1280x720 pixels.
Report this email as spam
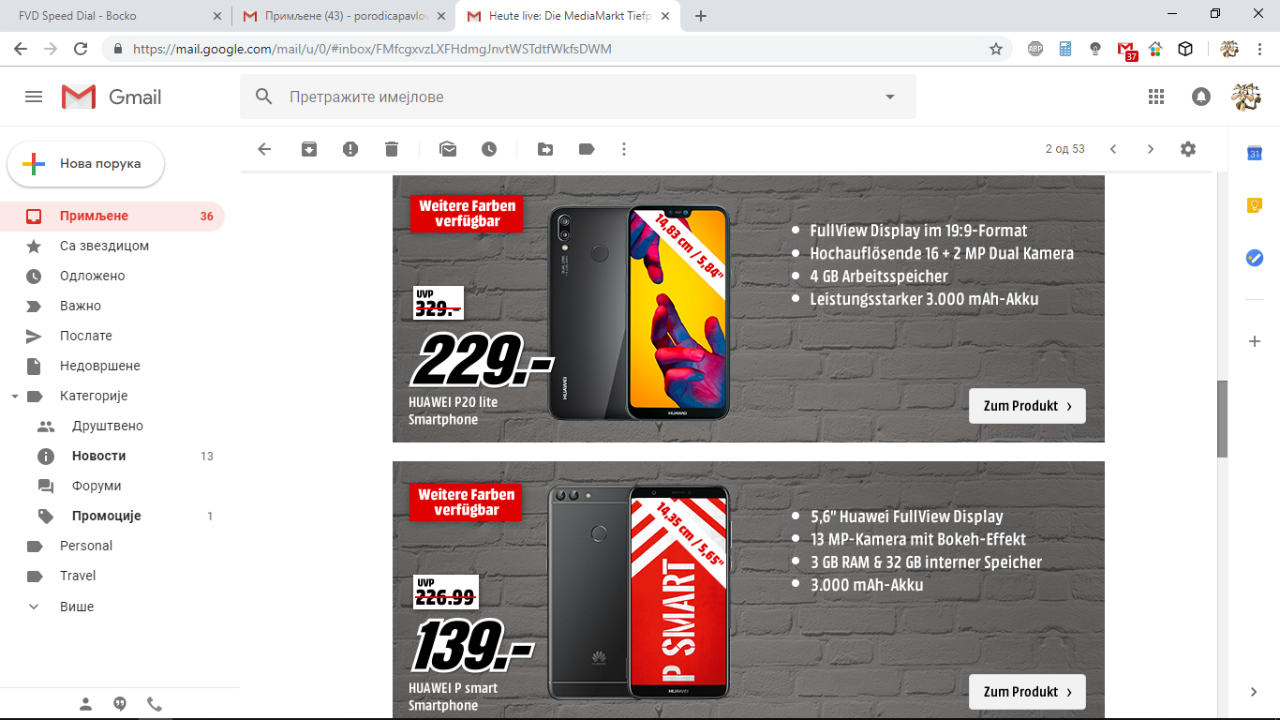(350, 149)
